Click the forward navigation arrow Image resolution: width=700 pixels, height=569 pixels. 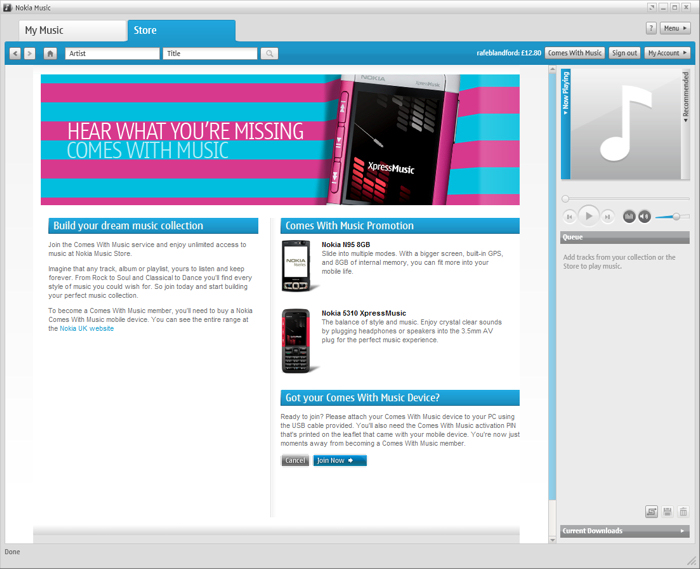(x=30, y=54)
